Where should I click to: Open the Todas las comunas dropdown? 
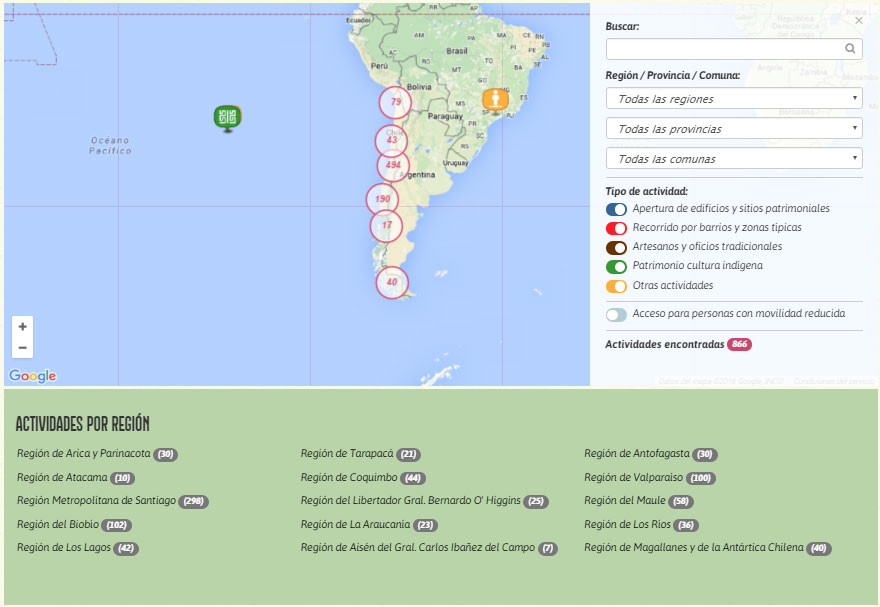coord(733,159)
